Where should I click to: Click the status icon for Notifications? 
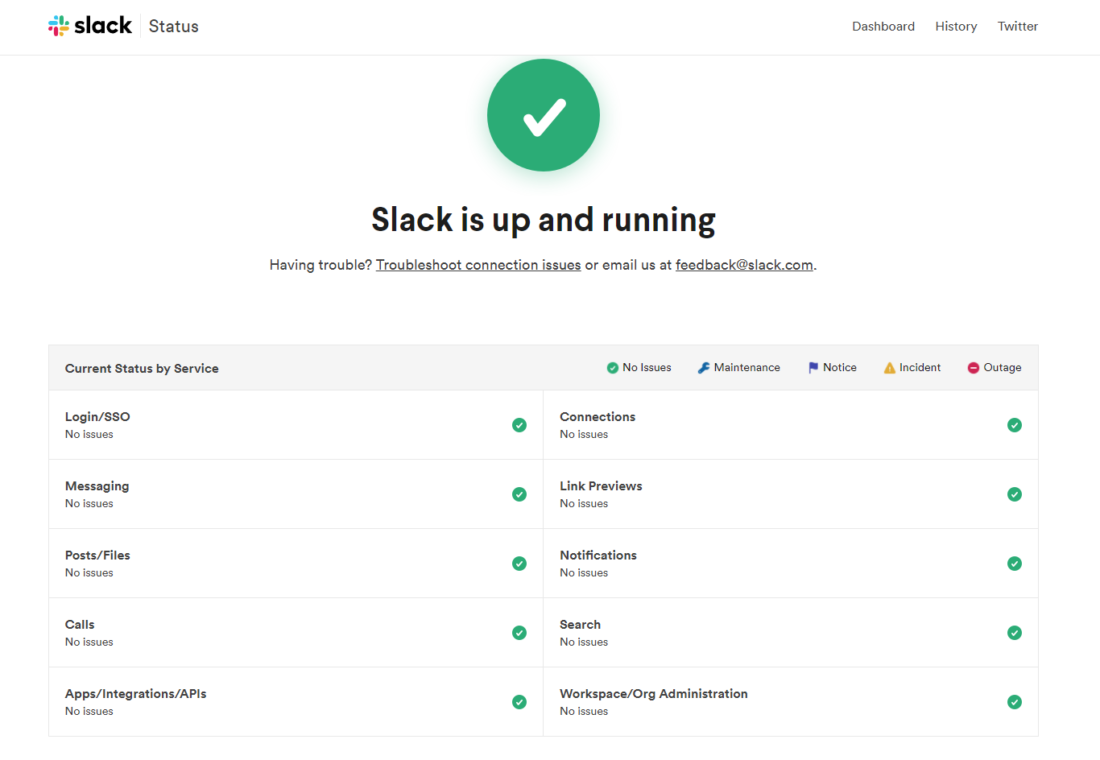1014,563
